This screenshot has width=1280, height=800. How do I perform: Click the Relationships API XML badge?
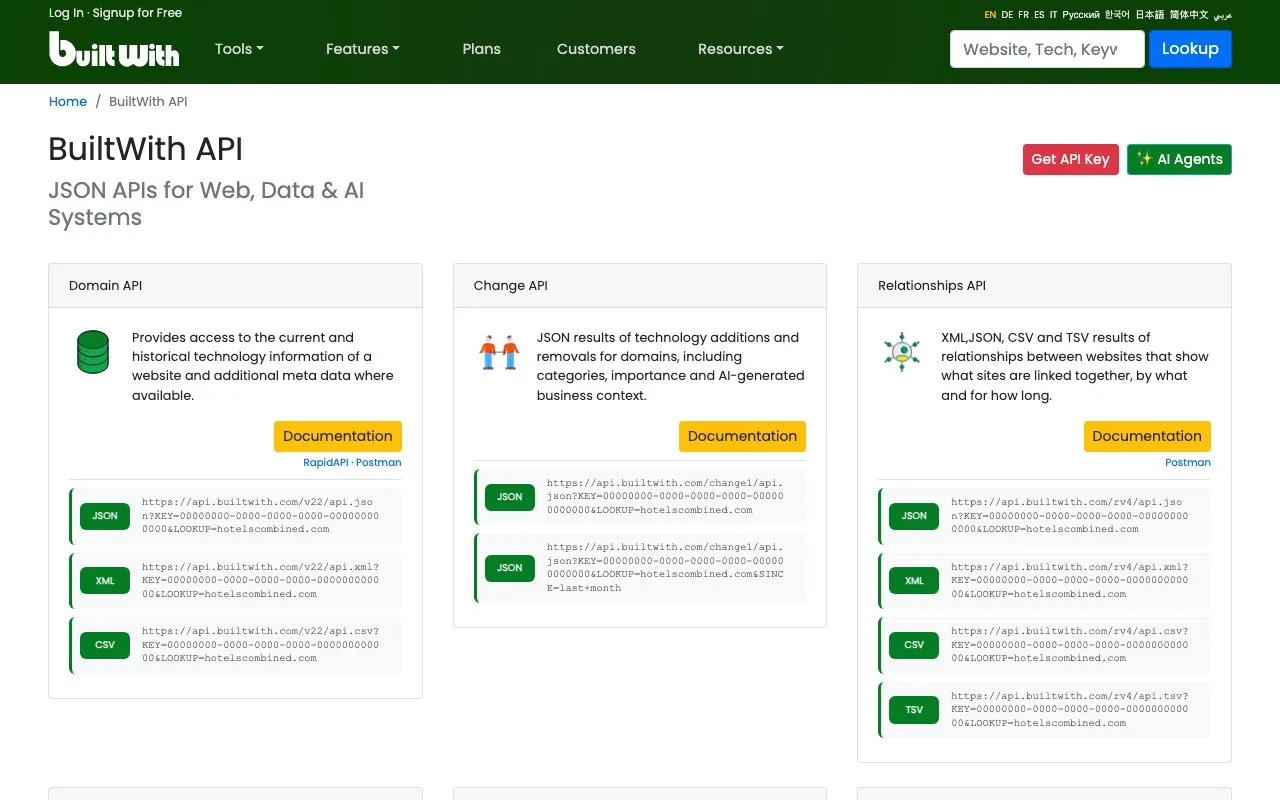[x=914, y=581]
